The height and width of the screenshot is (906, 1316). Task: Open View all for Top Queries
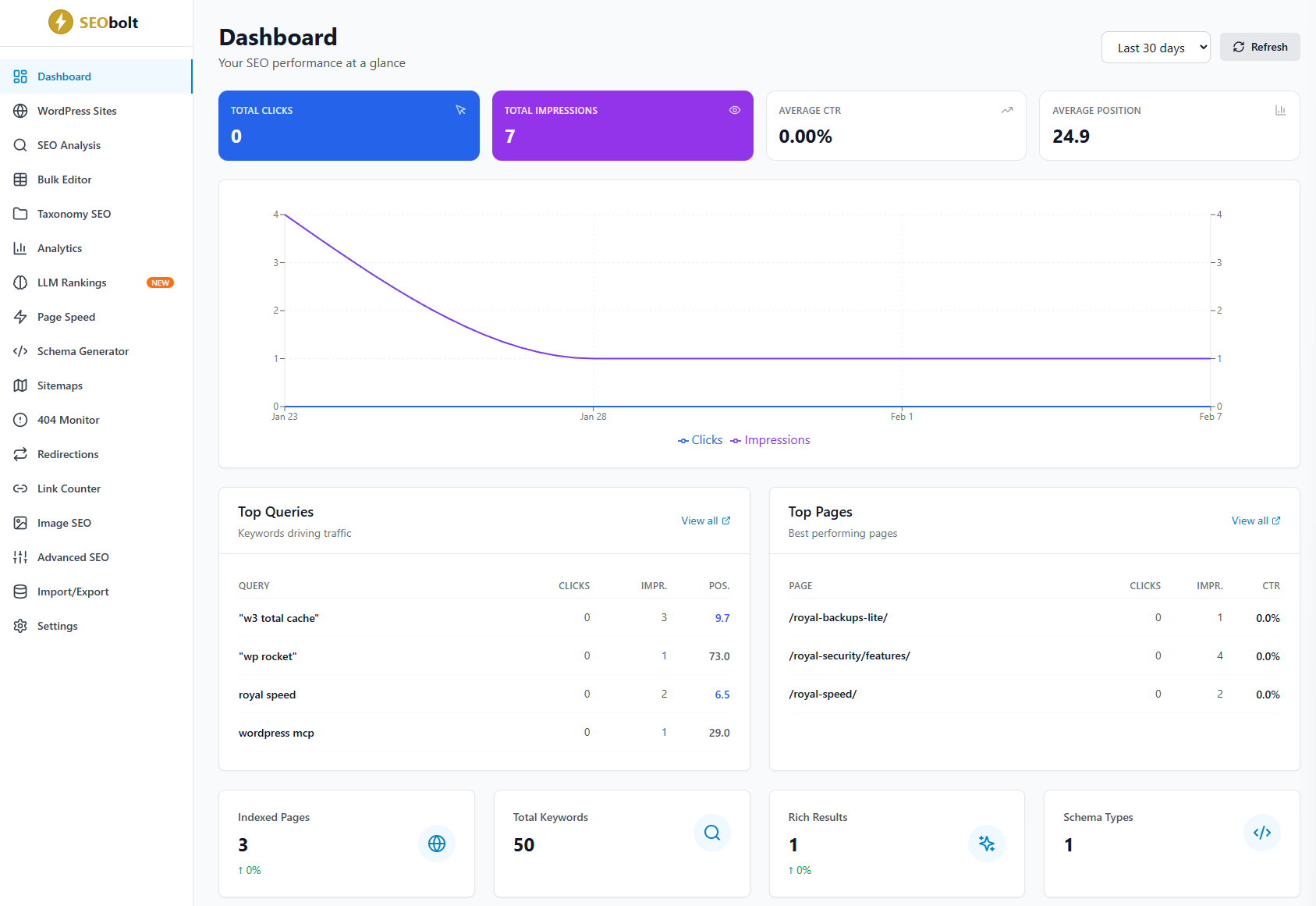704,521
